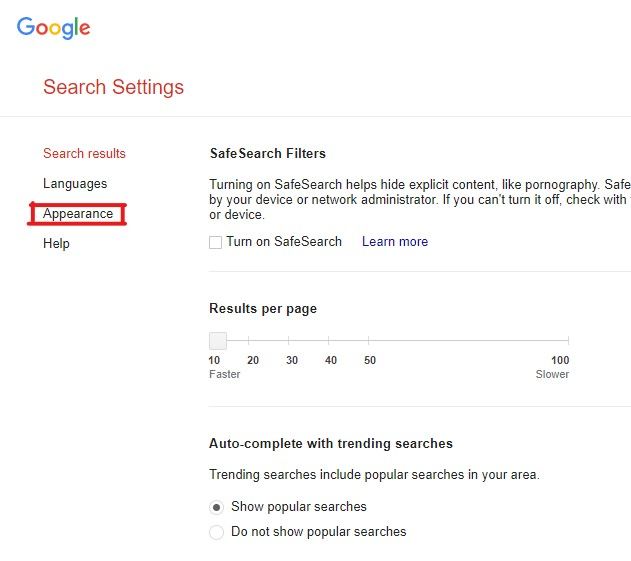The image size is (631, 561).
Task: Set results per page to 30
Action: pos(289,341)
